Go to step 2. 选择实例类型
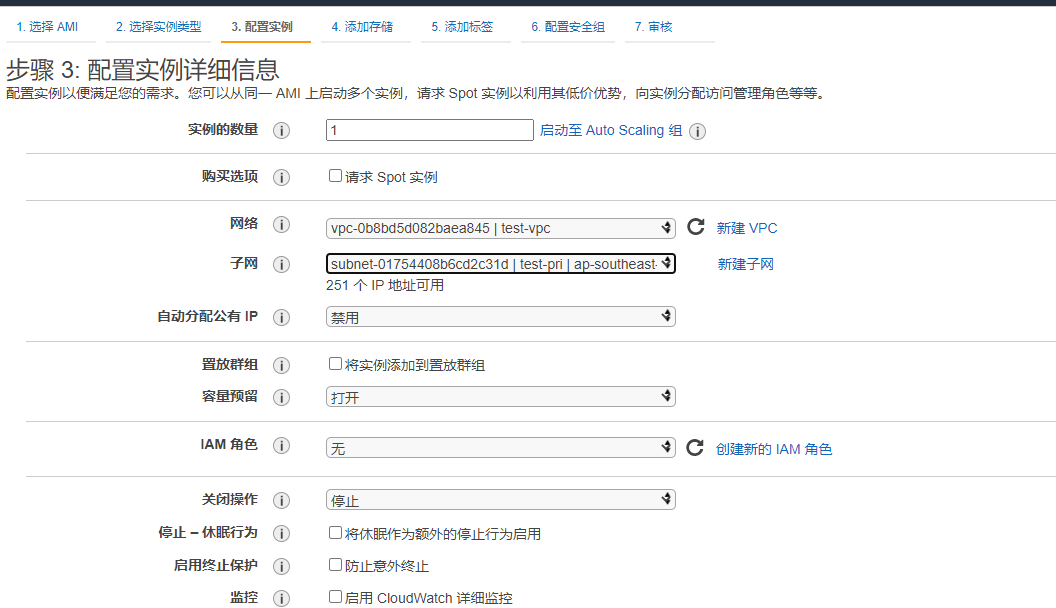The height and width of the screenshot is (608, 1056). point(159,27)
